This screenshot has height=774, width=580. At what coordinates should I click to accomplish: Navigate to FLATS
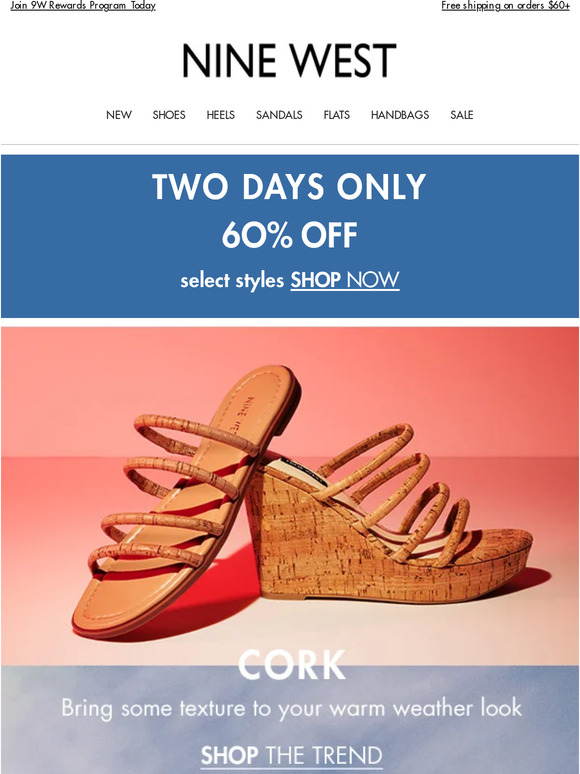337,115
